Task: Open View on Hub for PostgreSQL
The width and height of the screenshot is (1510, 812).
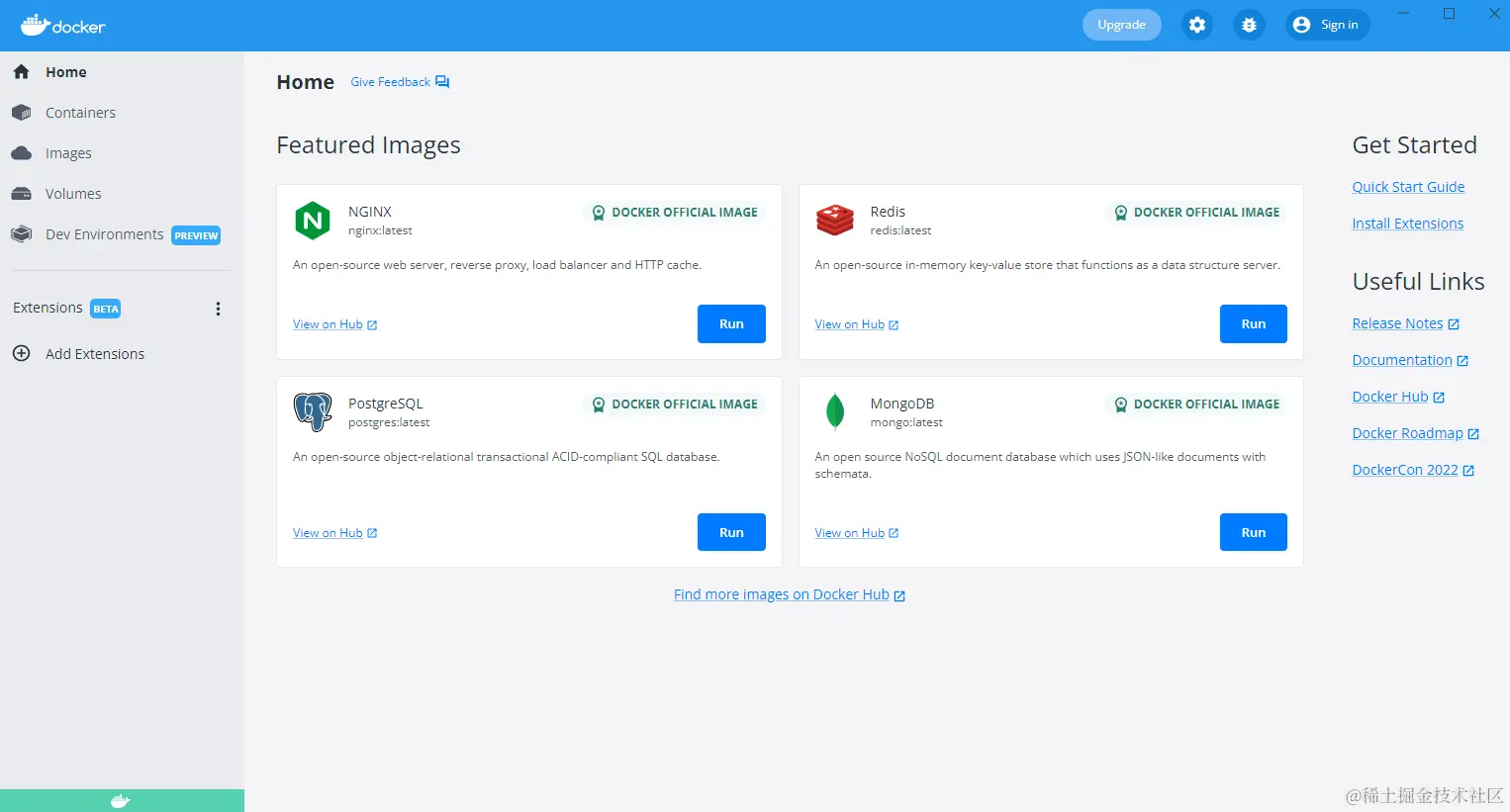Action: point(334,533)
